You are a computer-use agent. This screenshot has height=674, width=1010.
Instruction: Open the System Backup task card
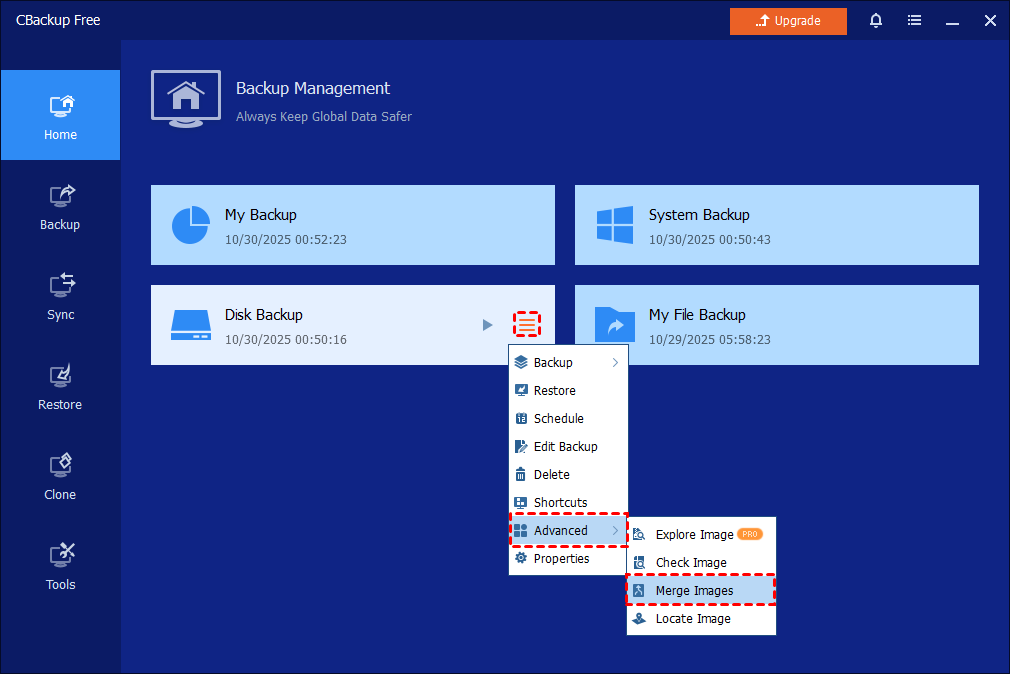coord(776,225)
